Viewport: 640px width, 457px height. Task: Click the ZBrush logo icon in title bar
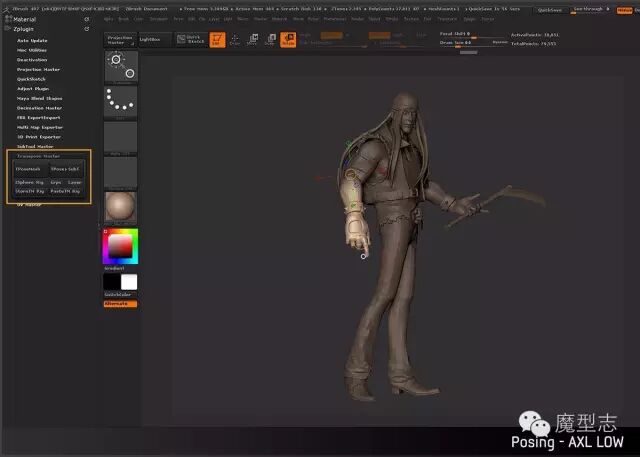pyautogui.click(x=5, y=9)
